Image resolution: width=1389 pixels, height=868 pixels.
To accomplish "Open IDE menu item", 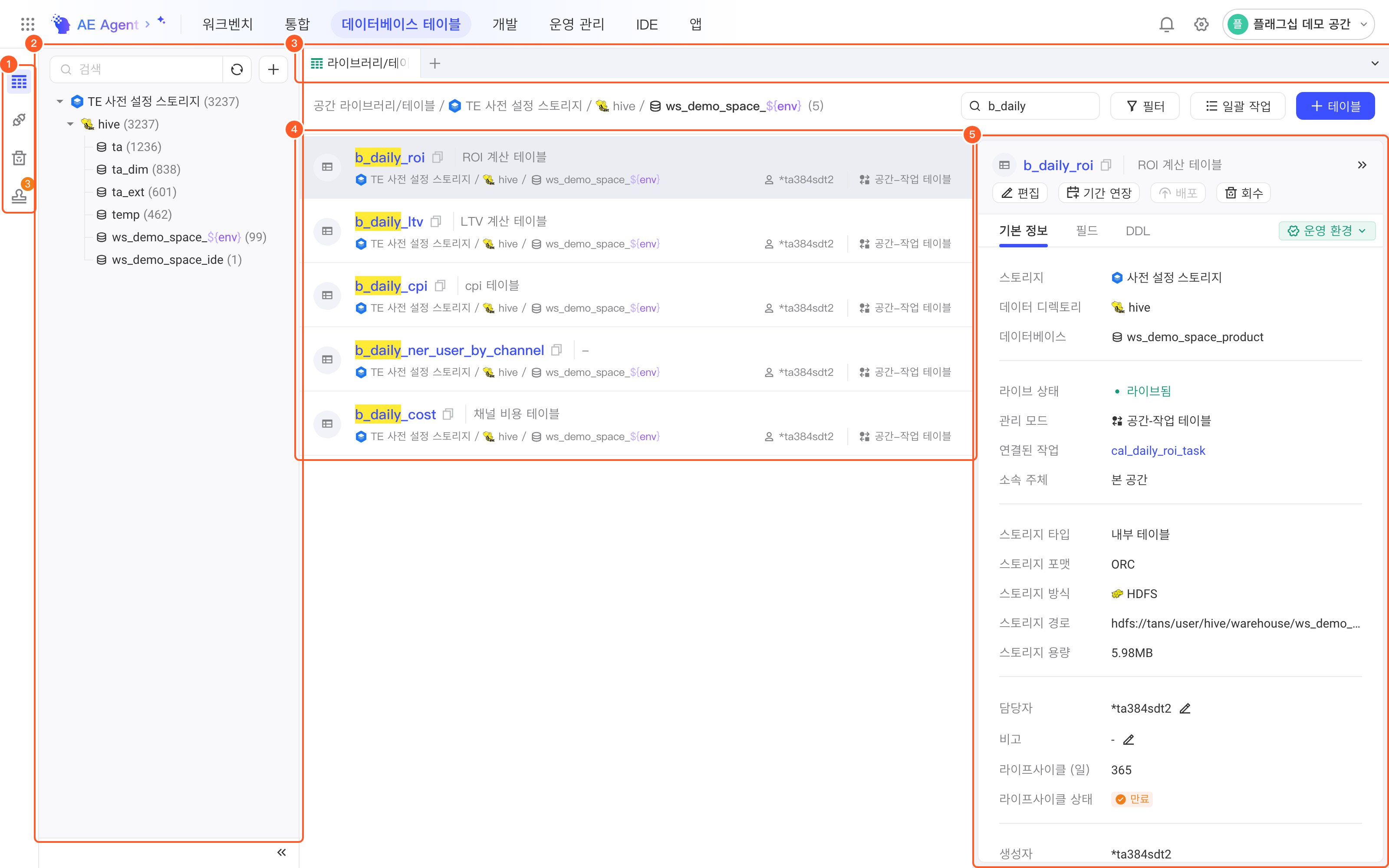I will [x=646, y=25].
